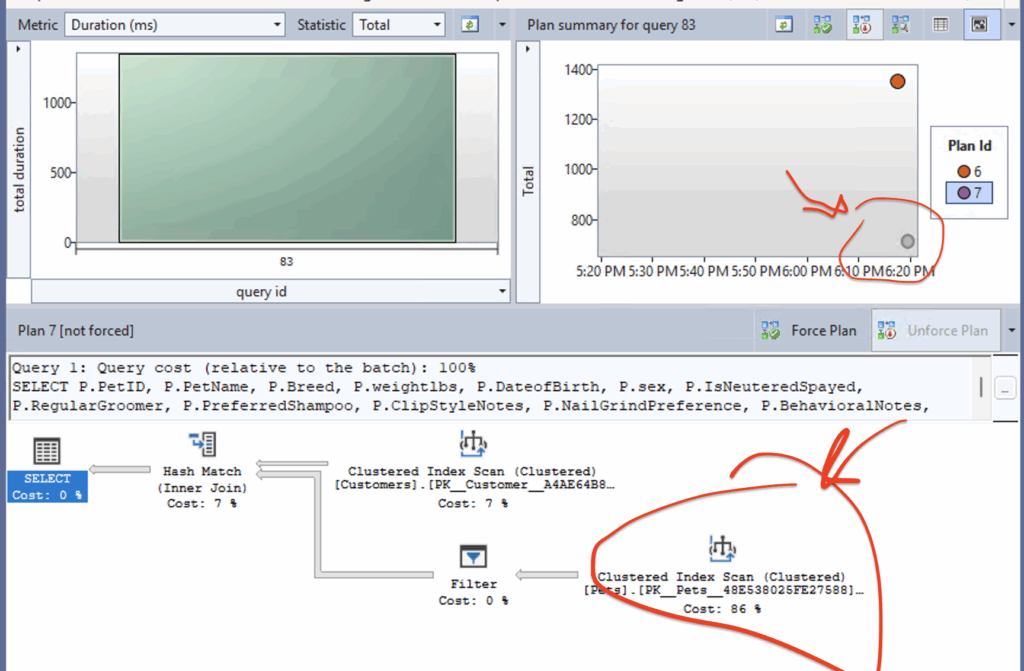Open the Statistic dropdown set to Total
The image size is (1024, 671).
click(398, 24)
